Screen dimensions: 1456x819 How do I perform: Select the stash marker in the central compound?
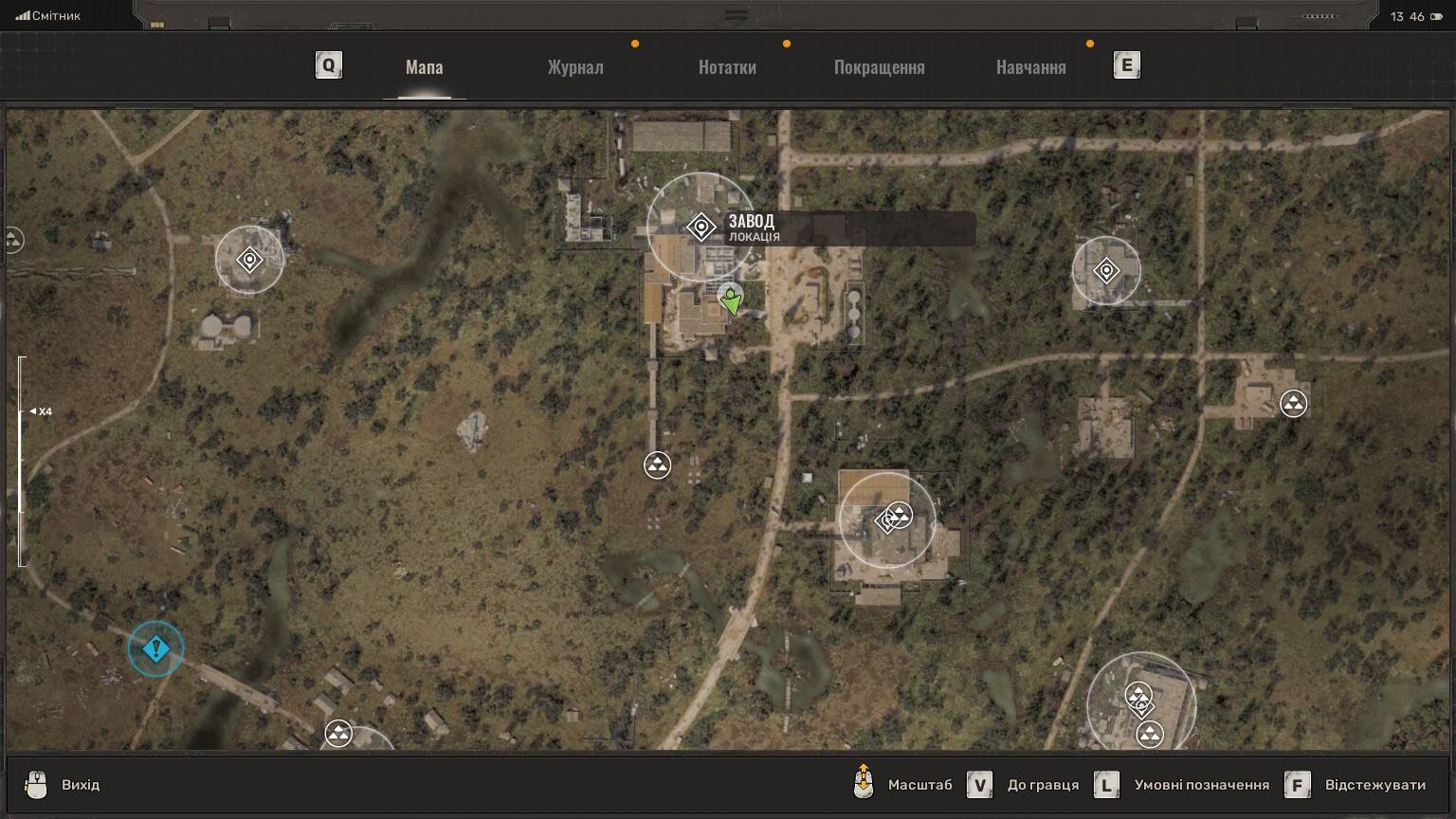[x=899, y=516]
